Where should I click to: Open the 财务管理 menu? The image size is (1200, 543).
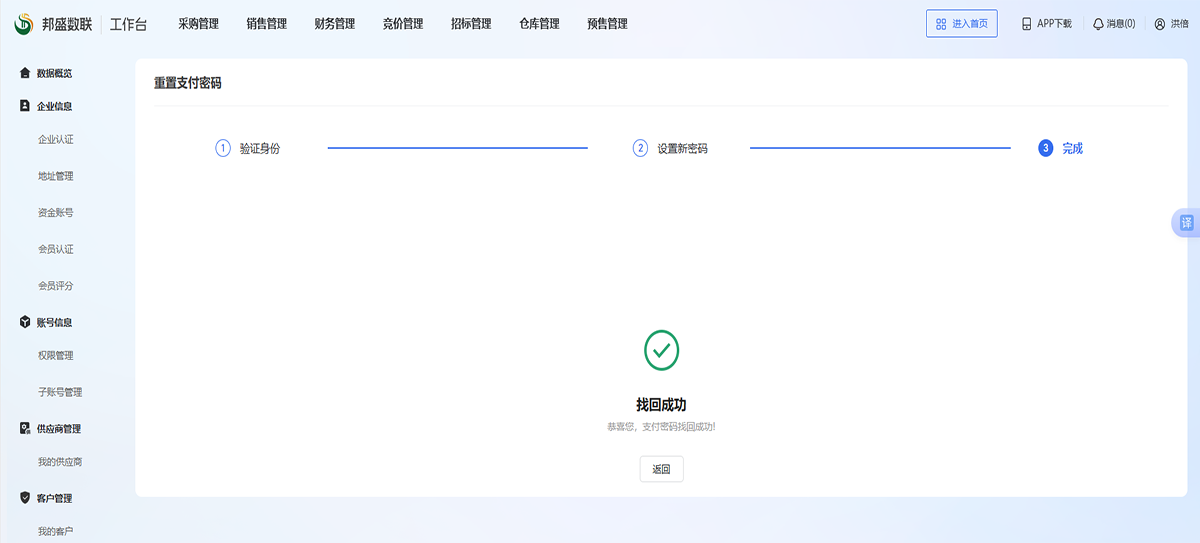click(334, 24)
